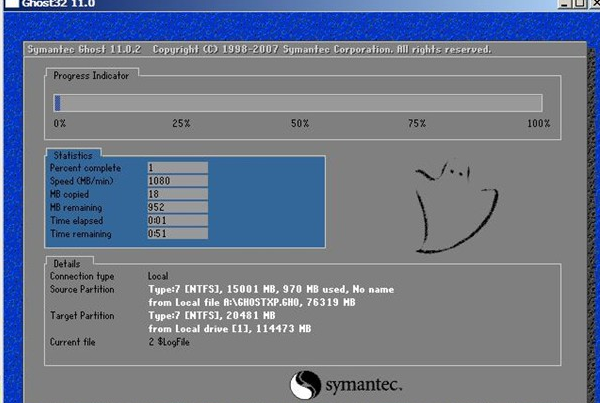Click the Progress Indicator group label
600x403 pixels.
[91, 76]
